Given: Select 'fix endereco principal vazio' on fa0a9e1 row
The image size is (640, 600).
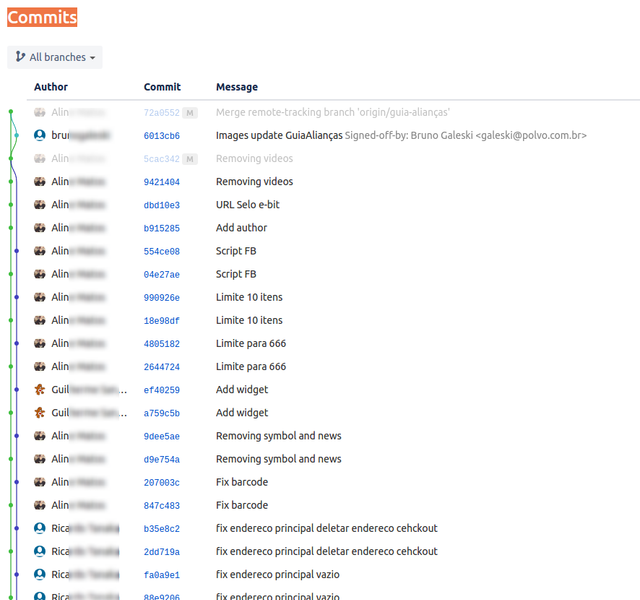Looking at the screenshot, I should (278, 575).
